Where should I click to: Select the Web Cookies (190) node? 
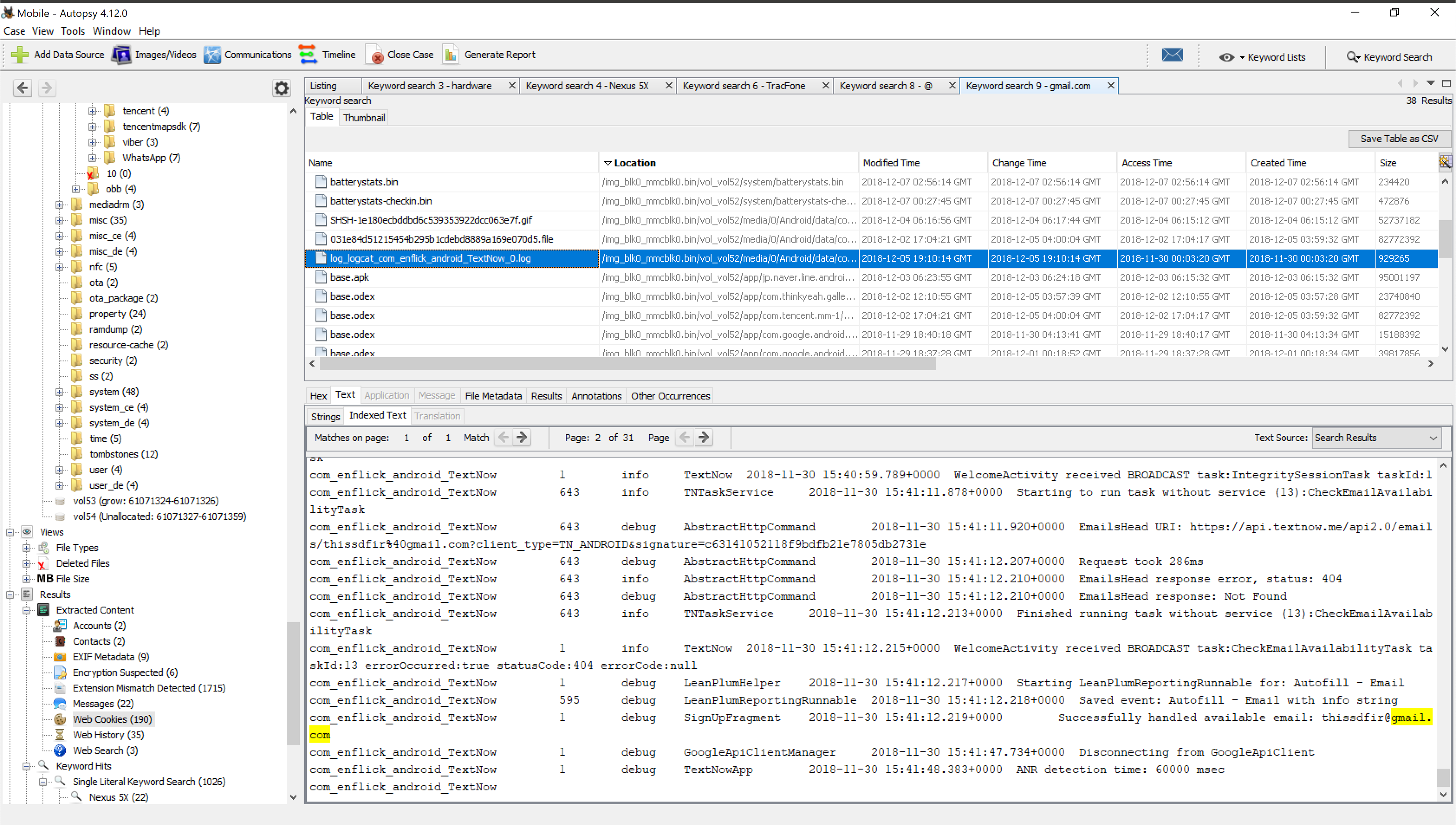(x=112, y=719)
